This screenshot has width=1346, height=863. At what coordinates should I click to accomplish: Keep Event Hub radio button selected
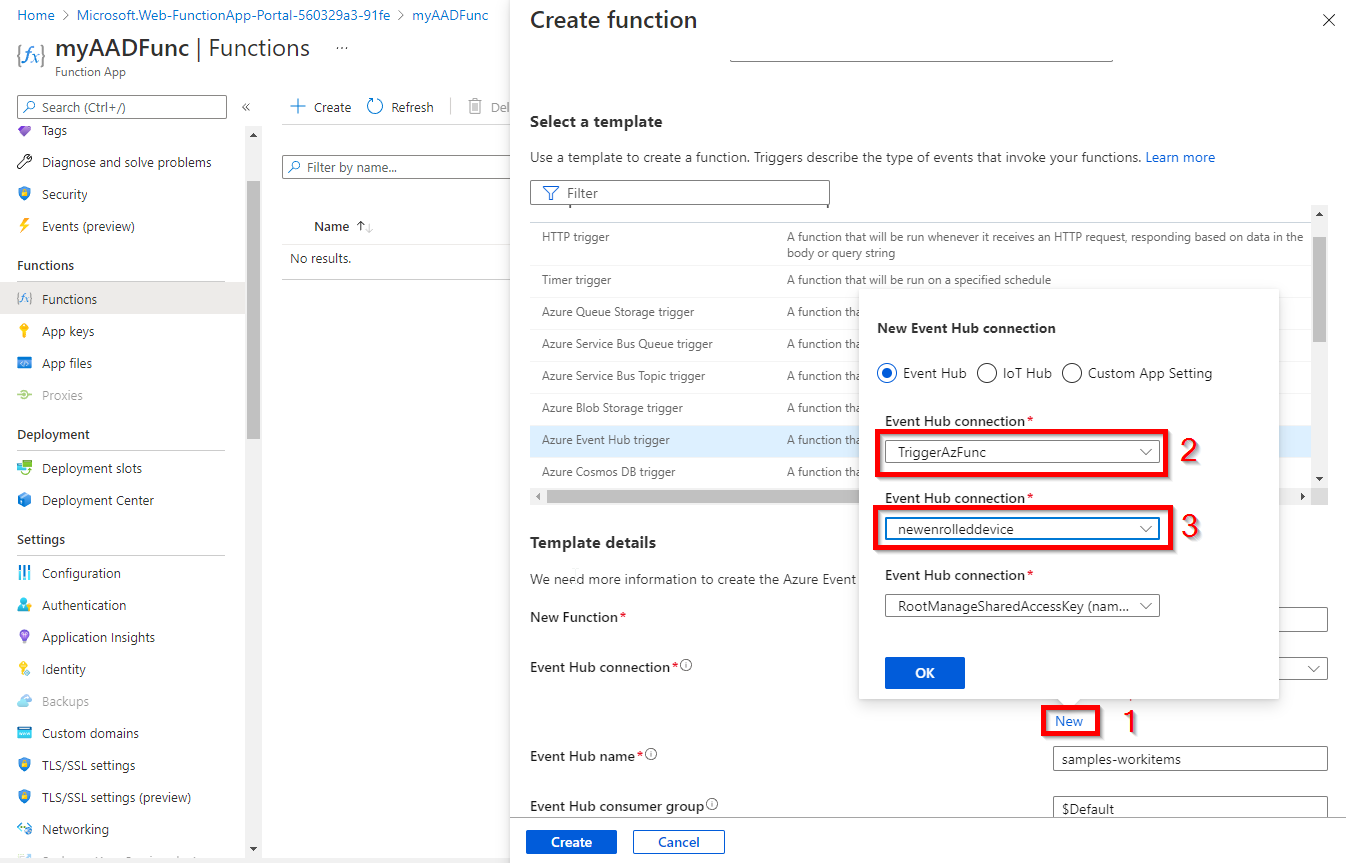886,372
